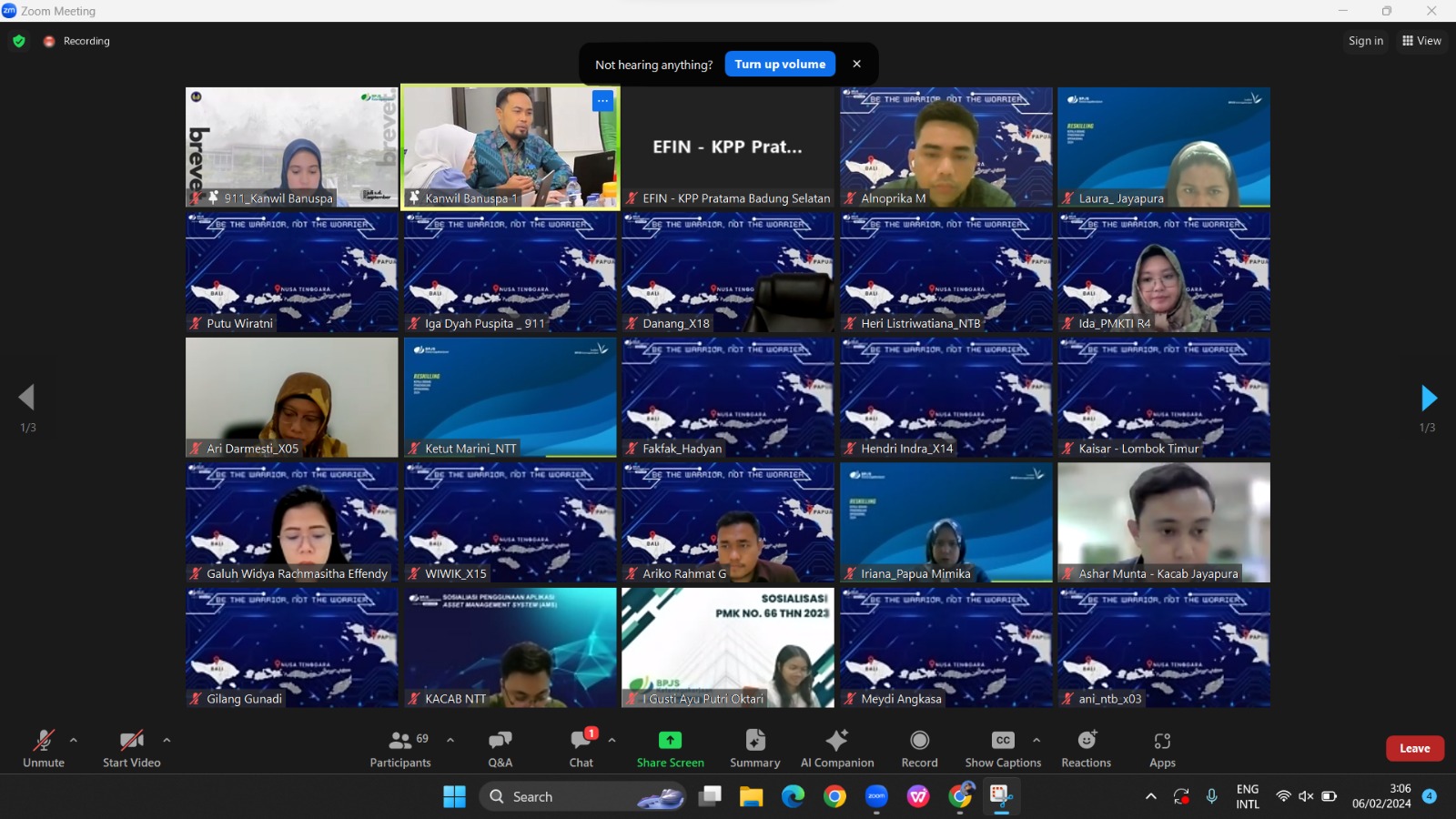Expand video options arrow beside Start Video
Image resolution: width=1456 pixels, height=819 pixels.
point(167,740)
